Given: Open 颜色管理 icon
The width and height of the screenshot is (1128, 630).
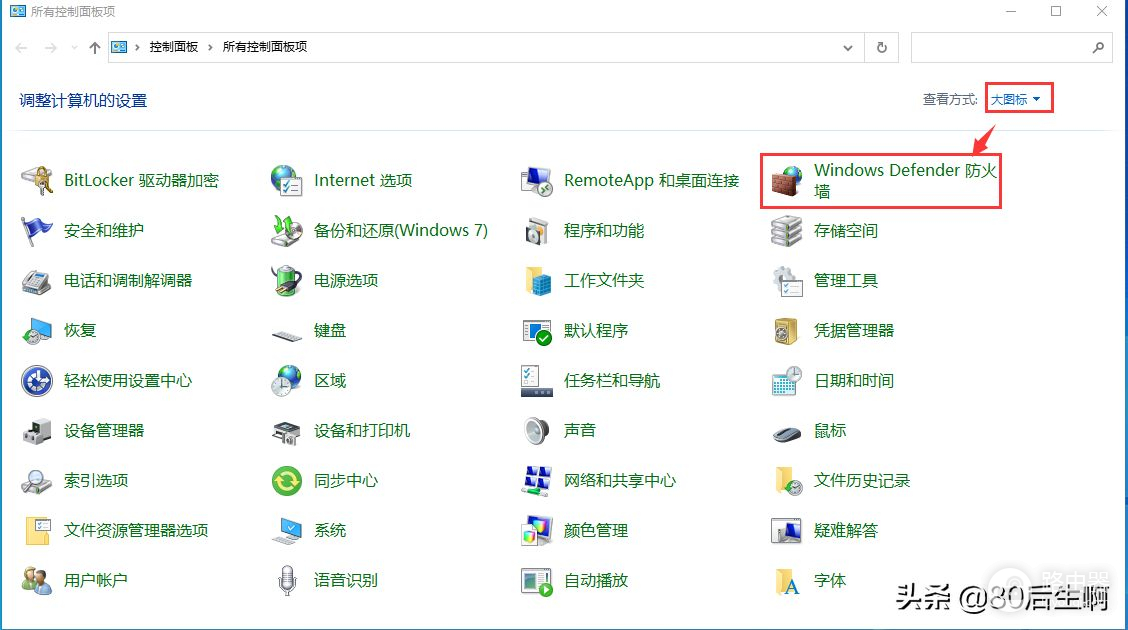Looking at the screenshot, I should coord(537,531).
